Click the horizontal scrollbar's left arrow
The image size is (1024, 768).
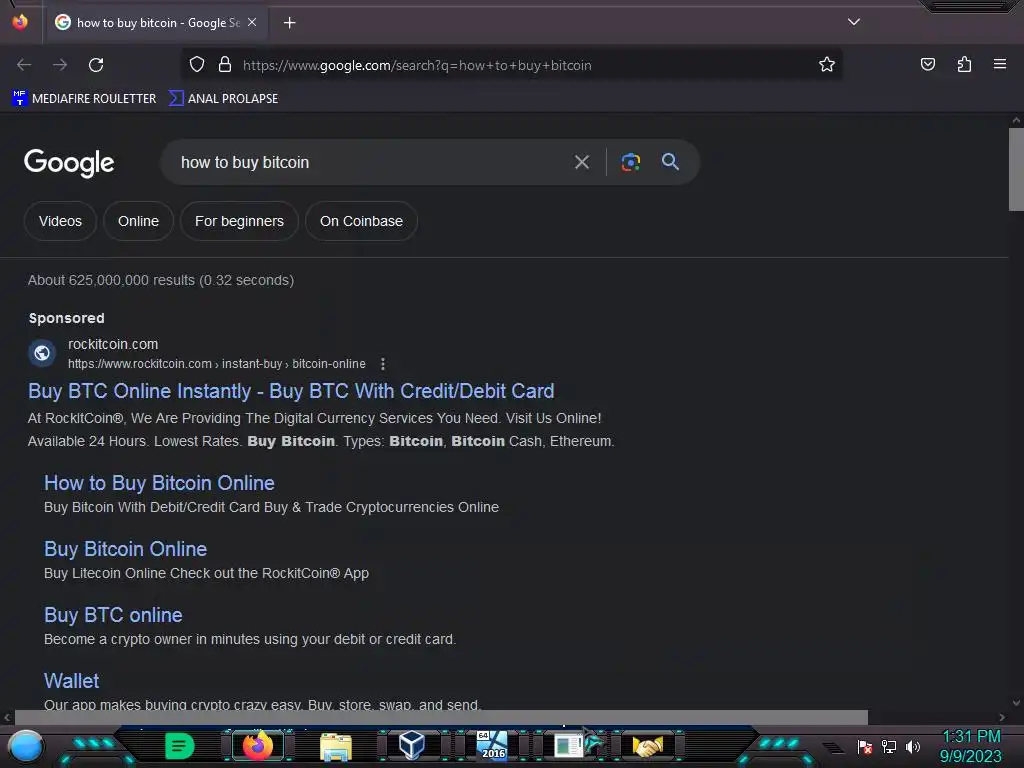tap(7, 717)
